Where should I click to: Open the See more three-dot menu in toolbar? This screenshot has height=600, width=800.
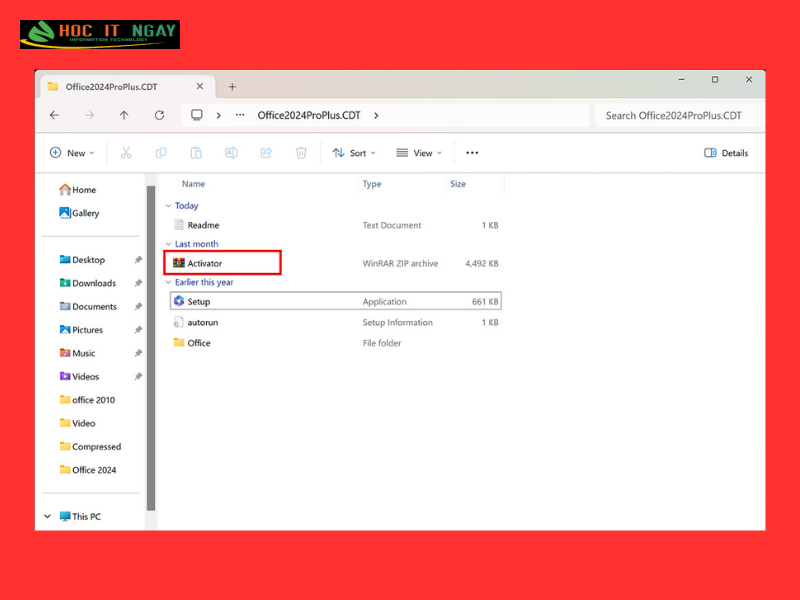tap(472, 153)
